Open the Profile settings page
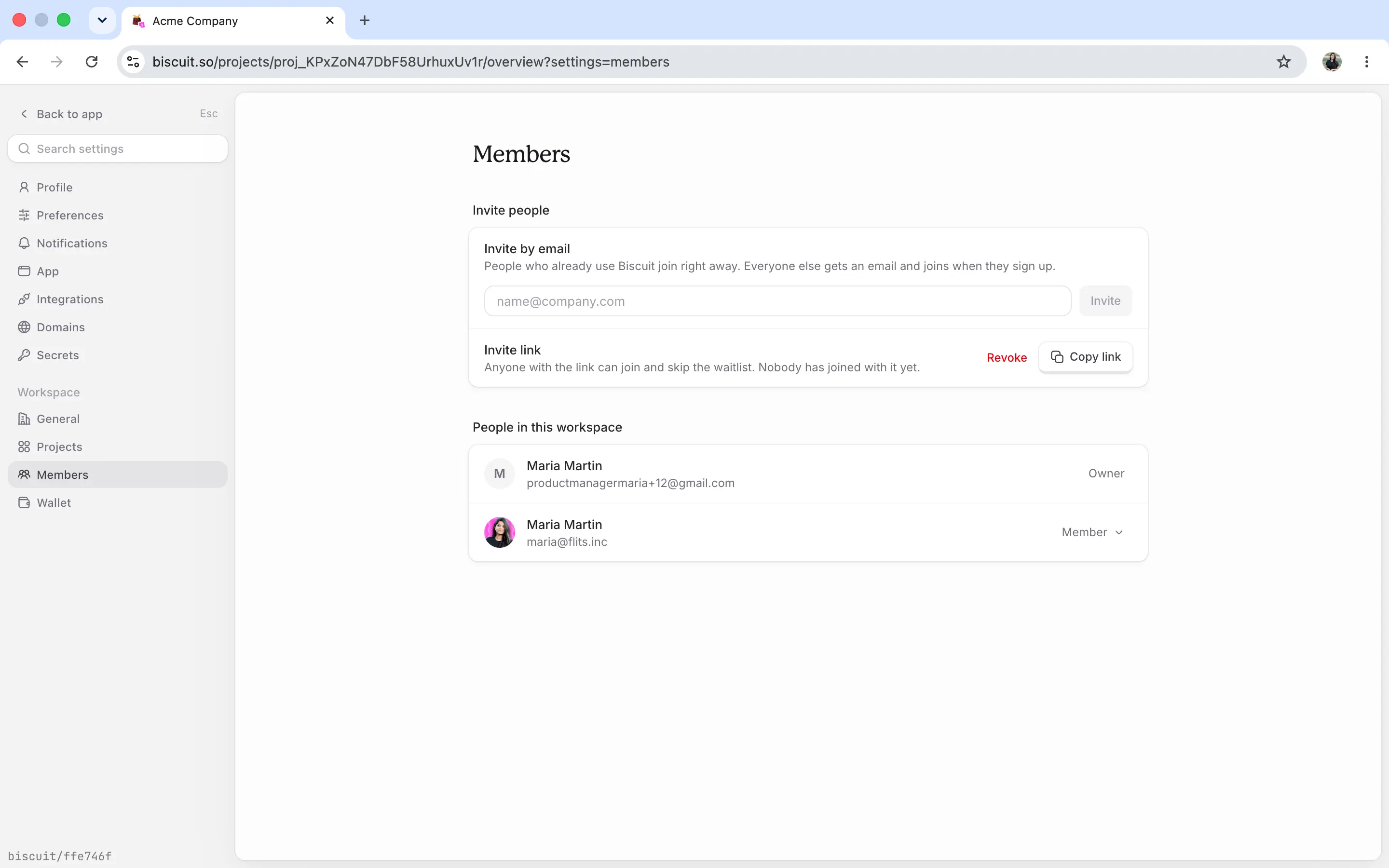The image size is (1389, 868). [x=117, y=187]
